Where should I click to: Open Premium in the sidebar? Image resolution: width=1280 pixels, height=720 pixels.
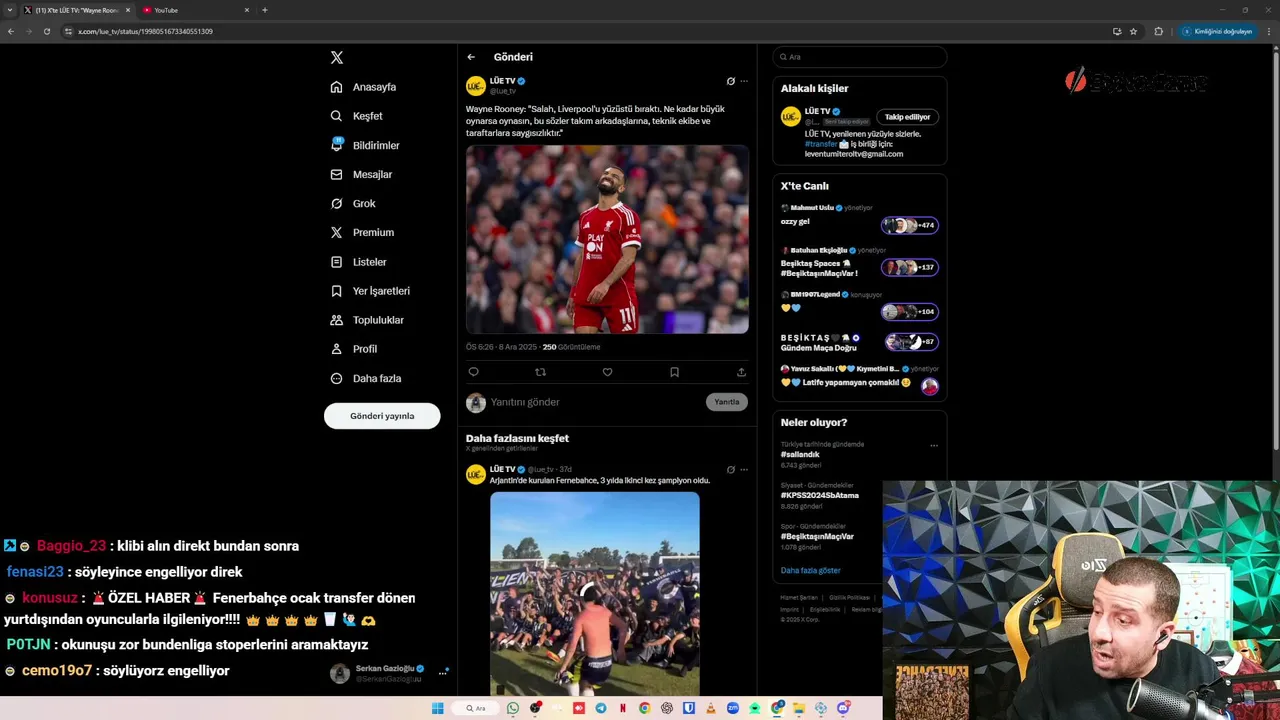[362, 232]
